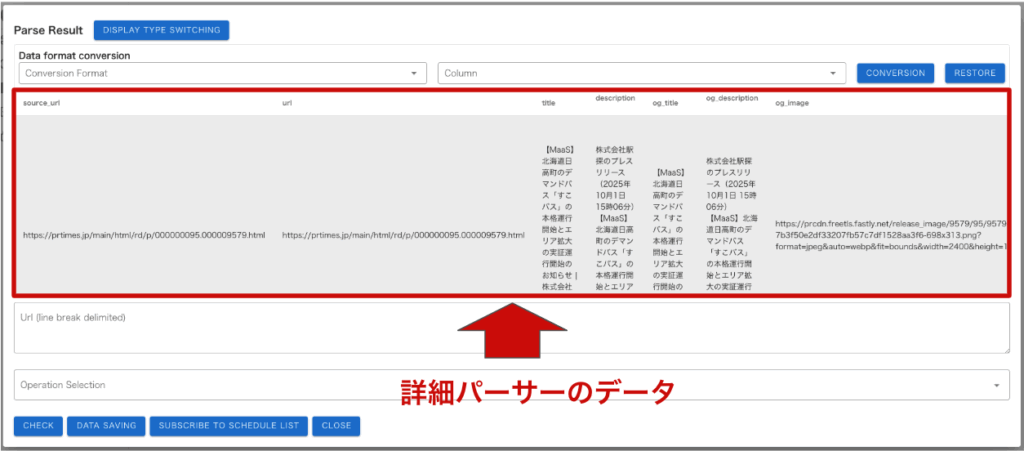This screenshot has height=451, width=1024.
Task: Select the og_image cell with the image URL
Action: coord(890,235)
